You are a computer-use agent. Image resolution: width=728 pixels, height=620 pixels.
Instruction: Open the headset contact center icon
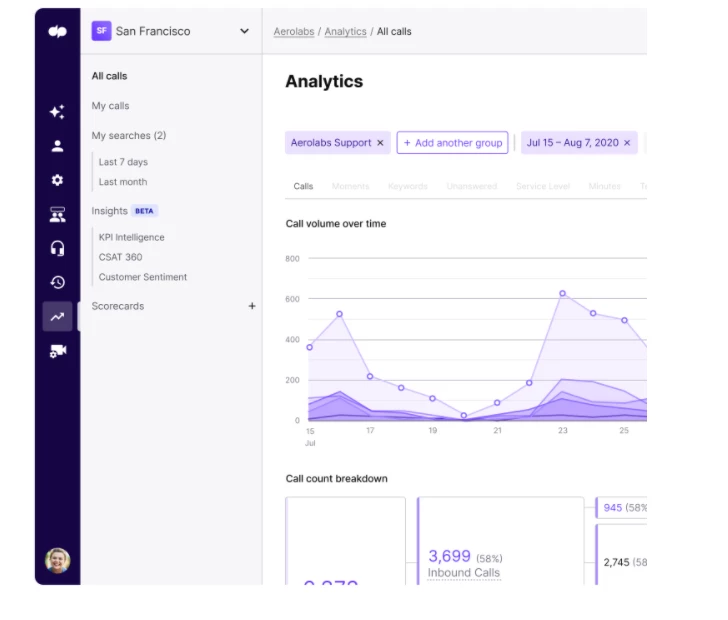58,248
